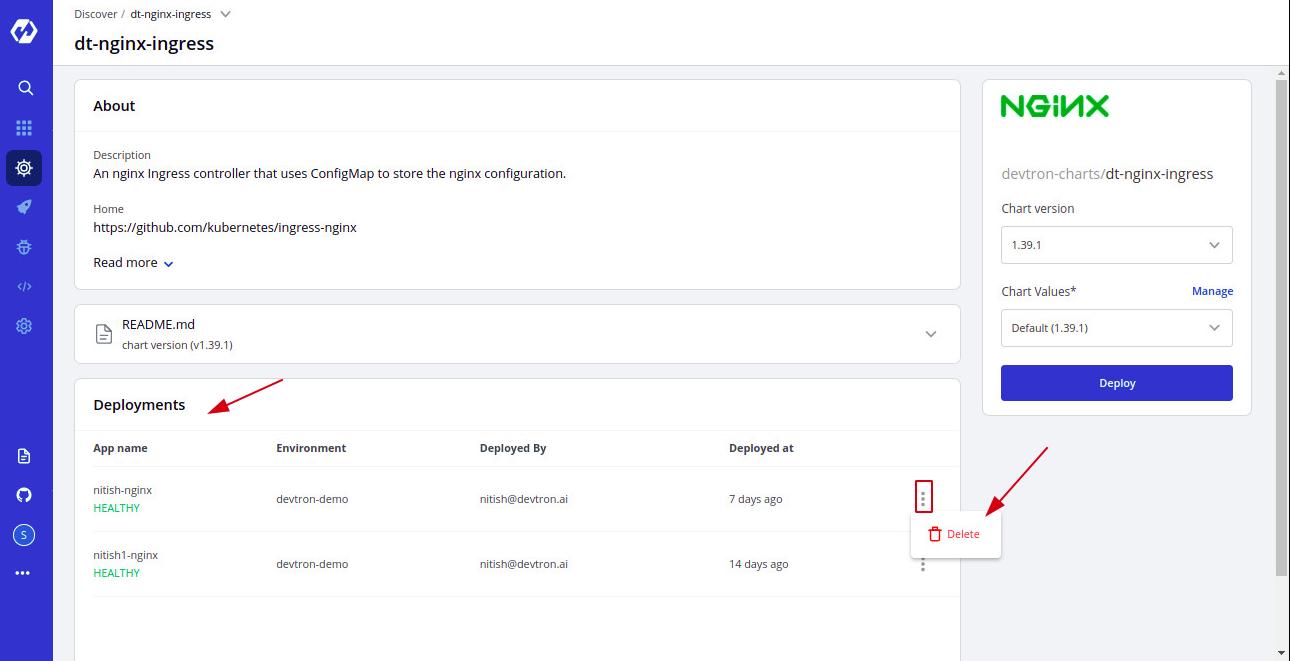Open the applications grid icon
This screenshot has width=1290, height=661.
point(24,128)
